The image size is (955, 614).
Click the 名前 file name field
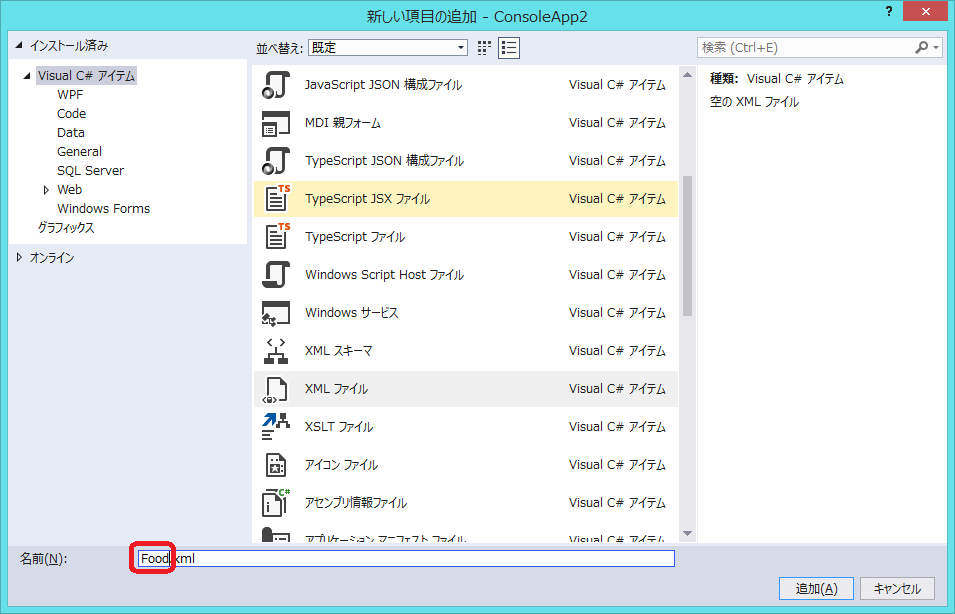point(406,558)
